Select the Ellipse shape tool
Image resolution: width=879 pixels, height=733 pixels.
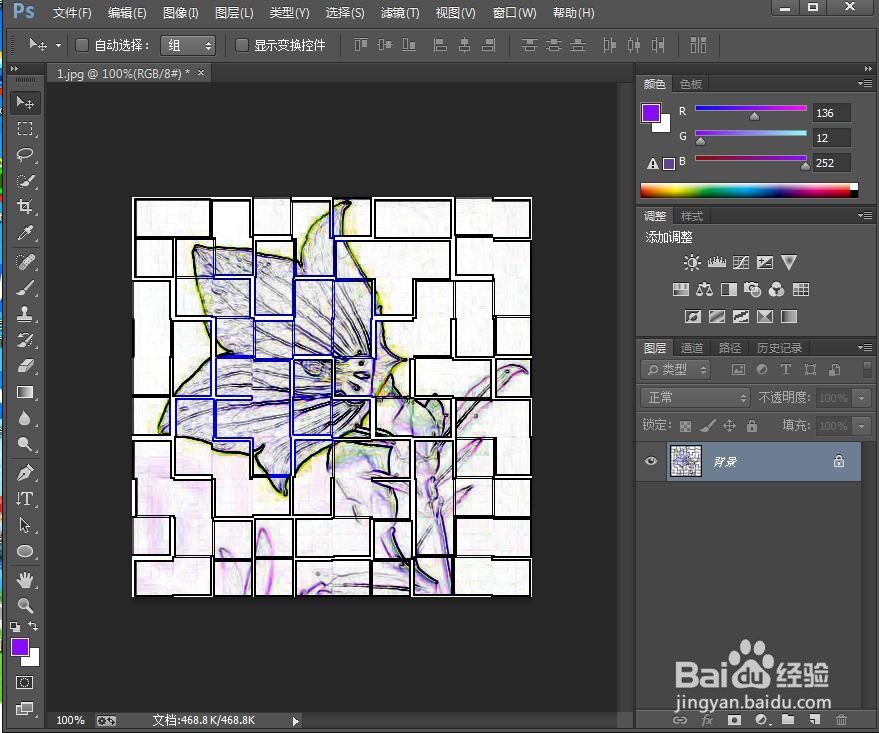[25, 551]
